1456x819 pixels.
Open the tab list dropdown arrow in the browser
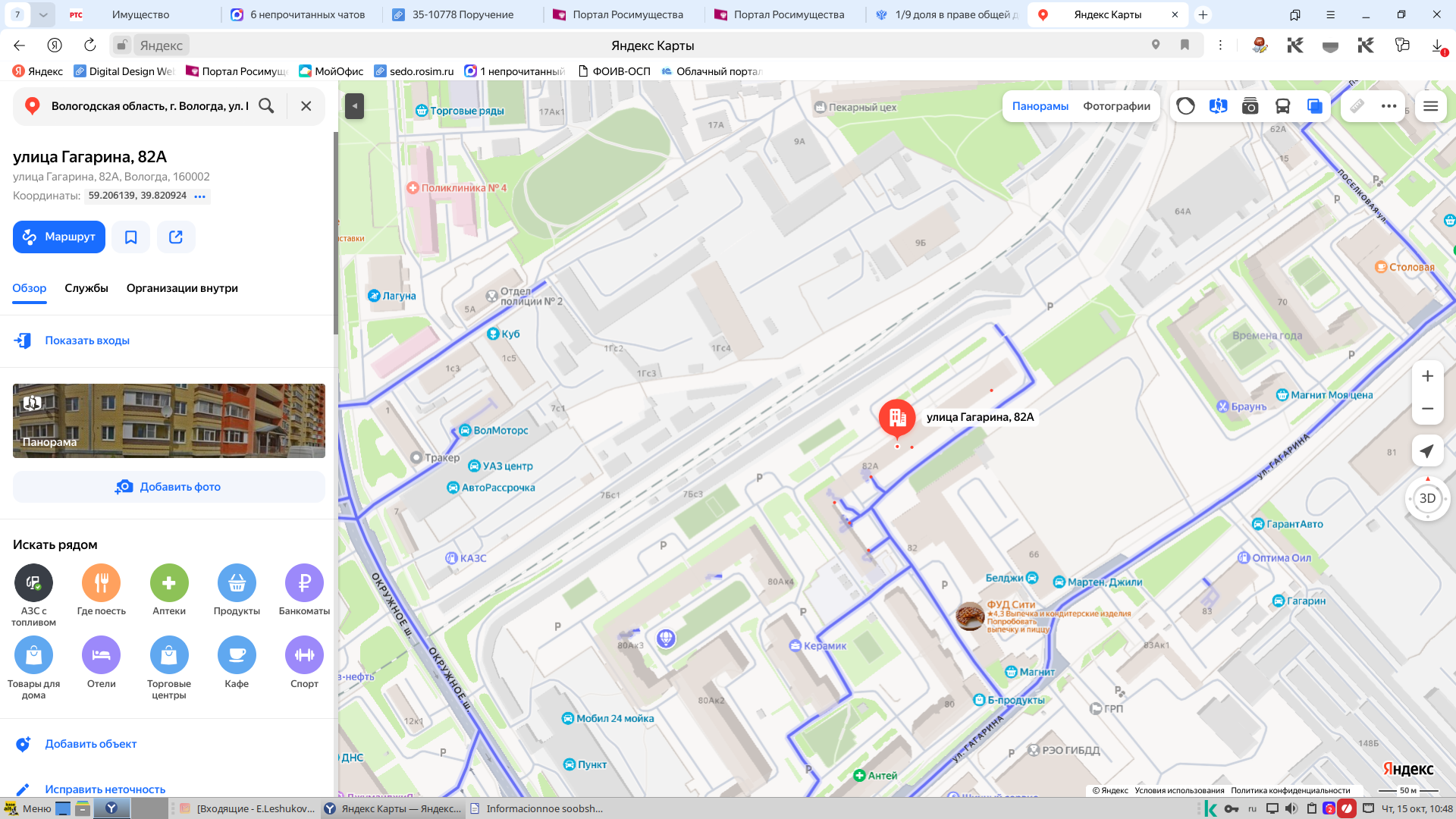pyautogui.click(x=43, y=14)
